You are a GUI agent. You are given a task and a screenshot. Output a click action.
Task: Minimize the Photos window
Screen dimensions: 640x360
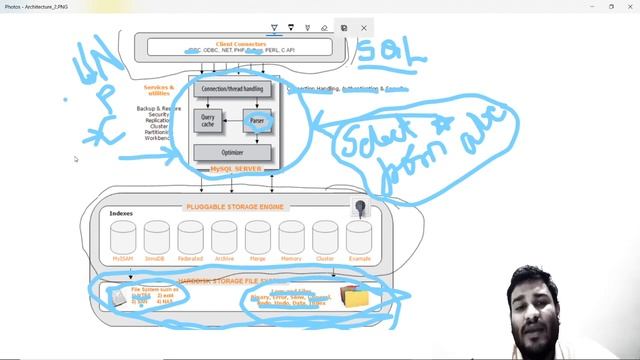point(592,7)
